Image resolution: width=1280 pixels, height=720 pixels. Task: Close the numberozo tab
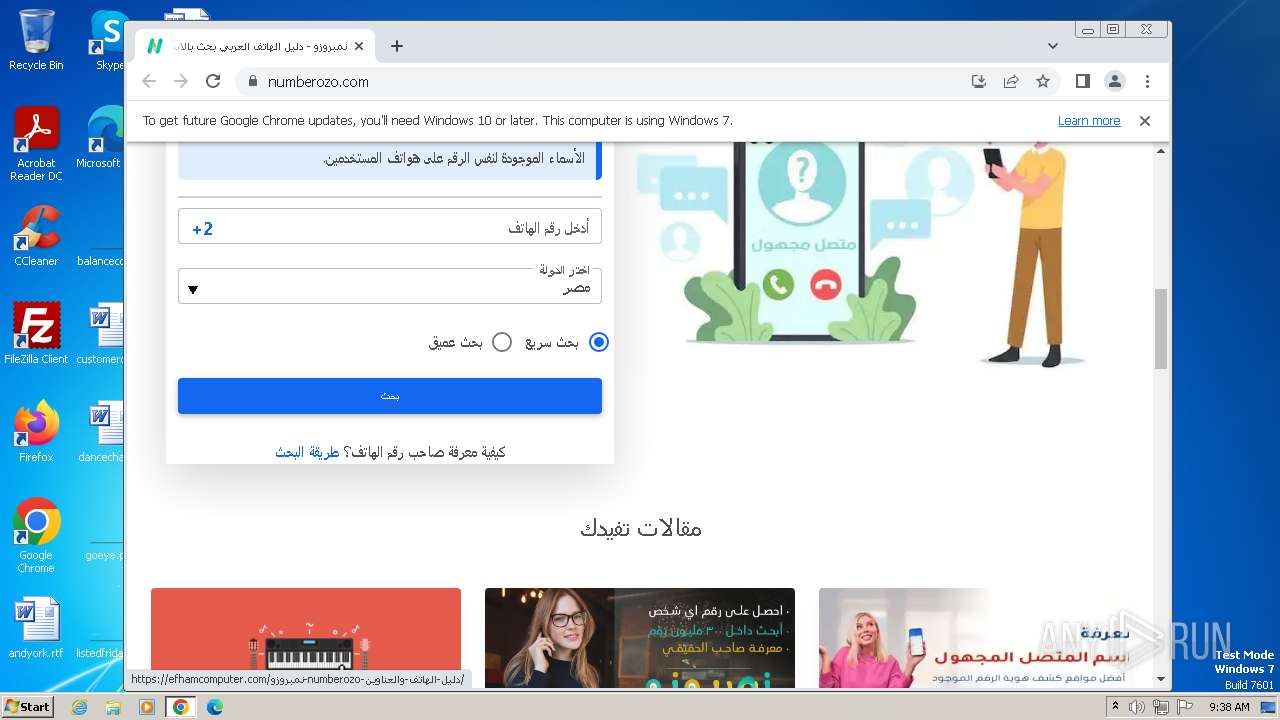359,46
